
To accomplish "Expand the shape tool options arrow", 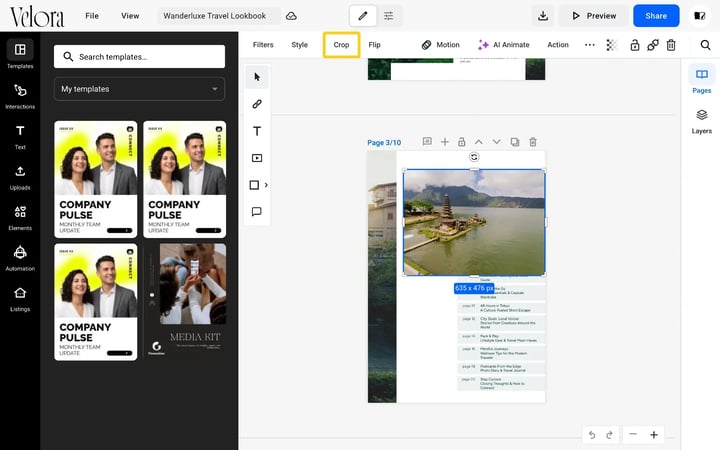I will (266, 185).
